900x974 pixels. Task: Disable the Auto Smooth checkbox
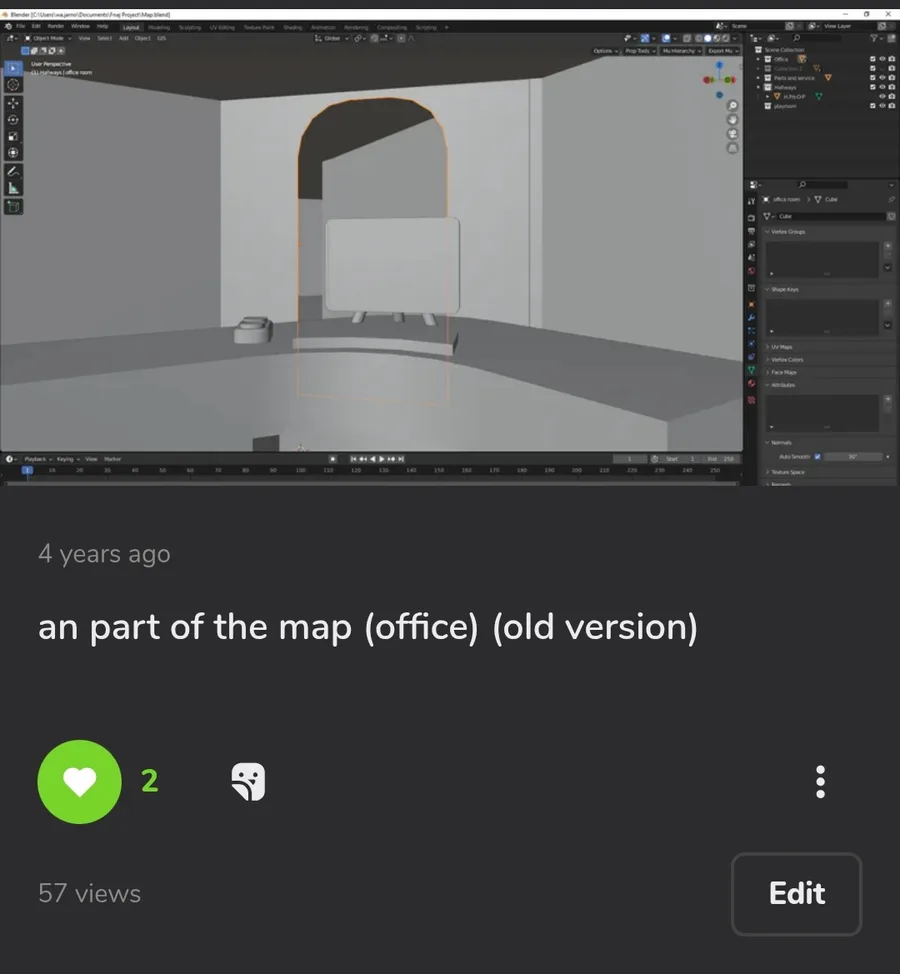click(817, 457)
